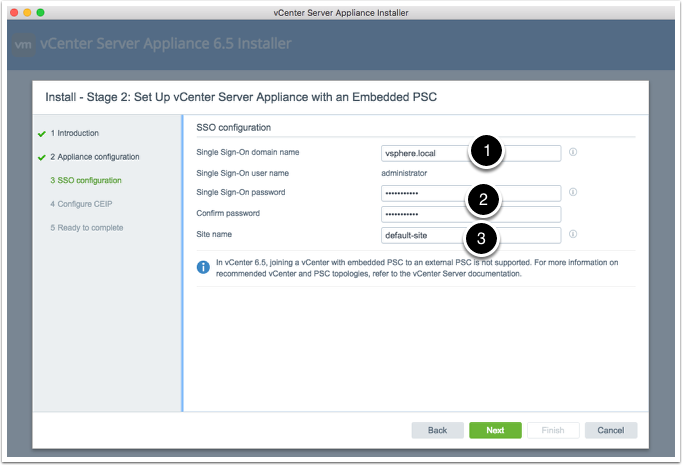Select step 3 SSO configuration
The image size is (682, 465).
85,181
